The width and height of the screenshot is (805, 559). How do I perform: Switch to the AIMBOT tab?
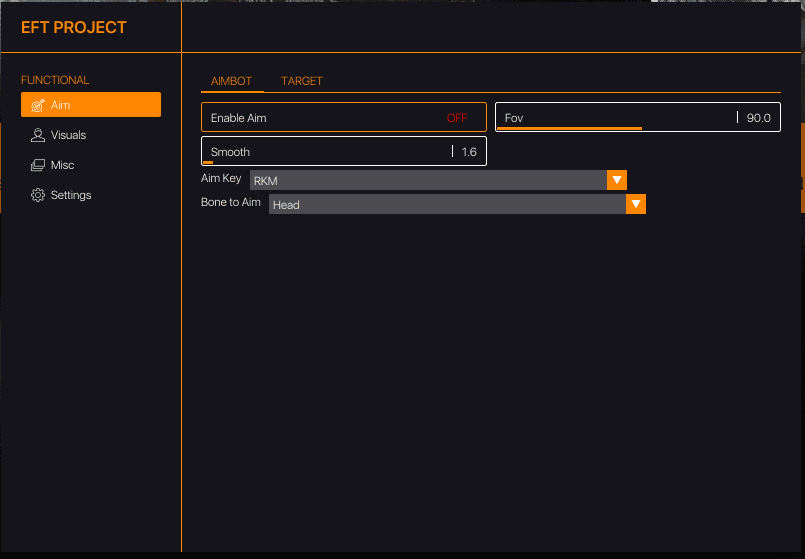tap(231, 81)
